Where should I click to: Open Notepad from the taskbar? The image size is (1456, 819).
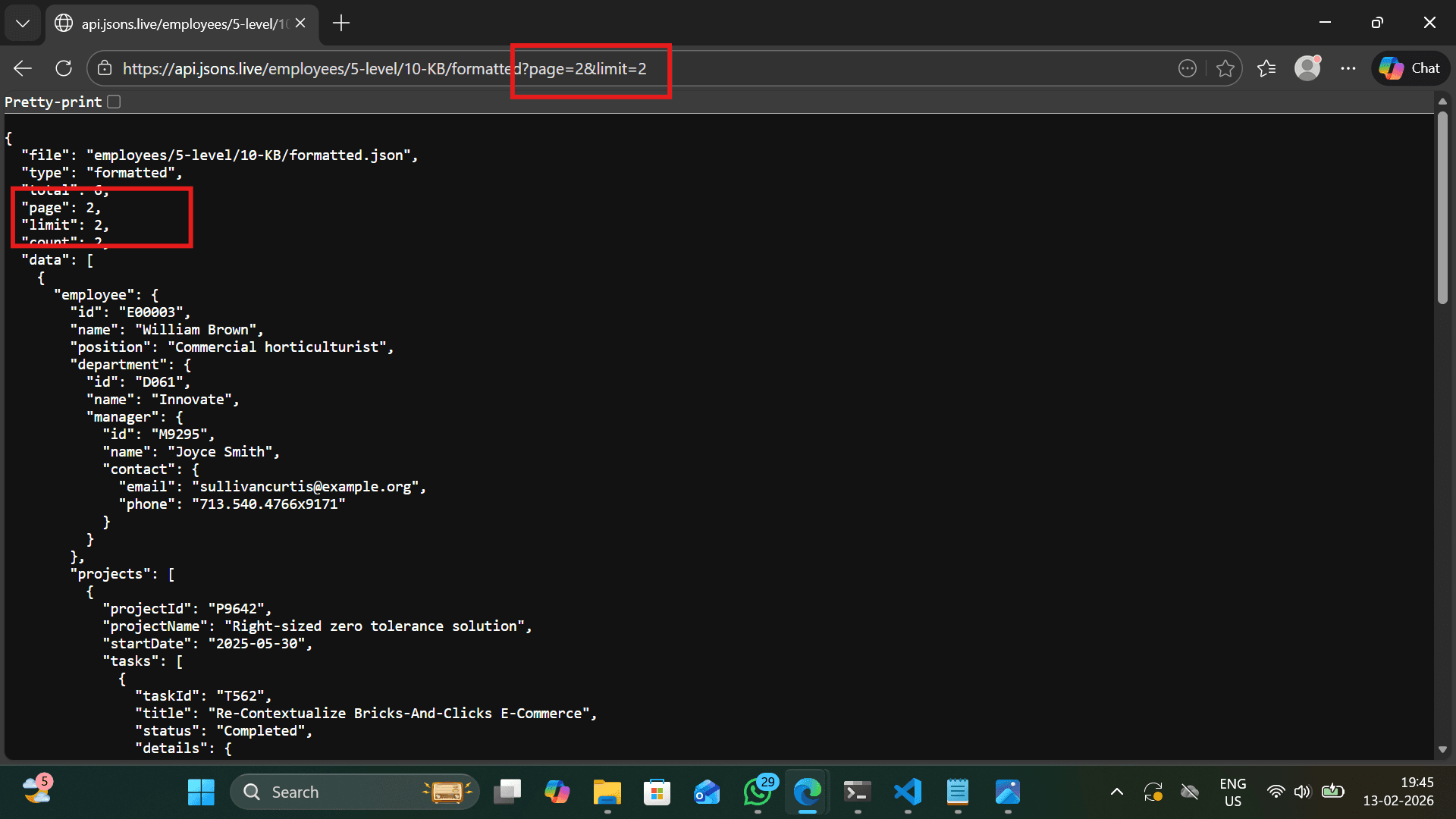958,792
